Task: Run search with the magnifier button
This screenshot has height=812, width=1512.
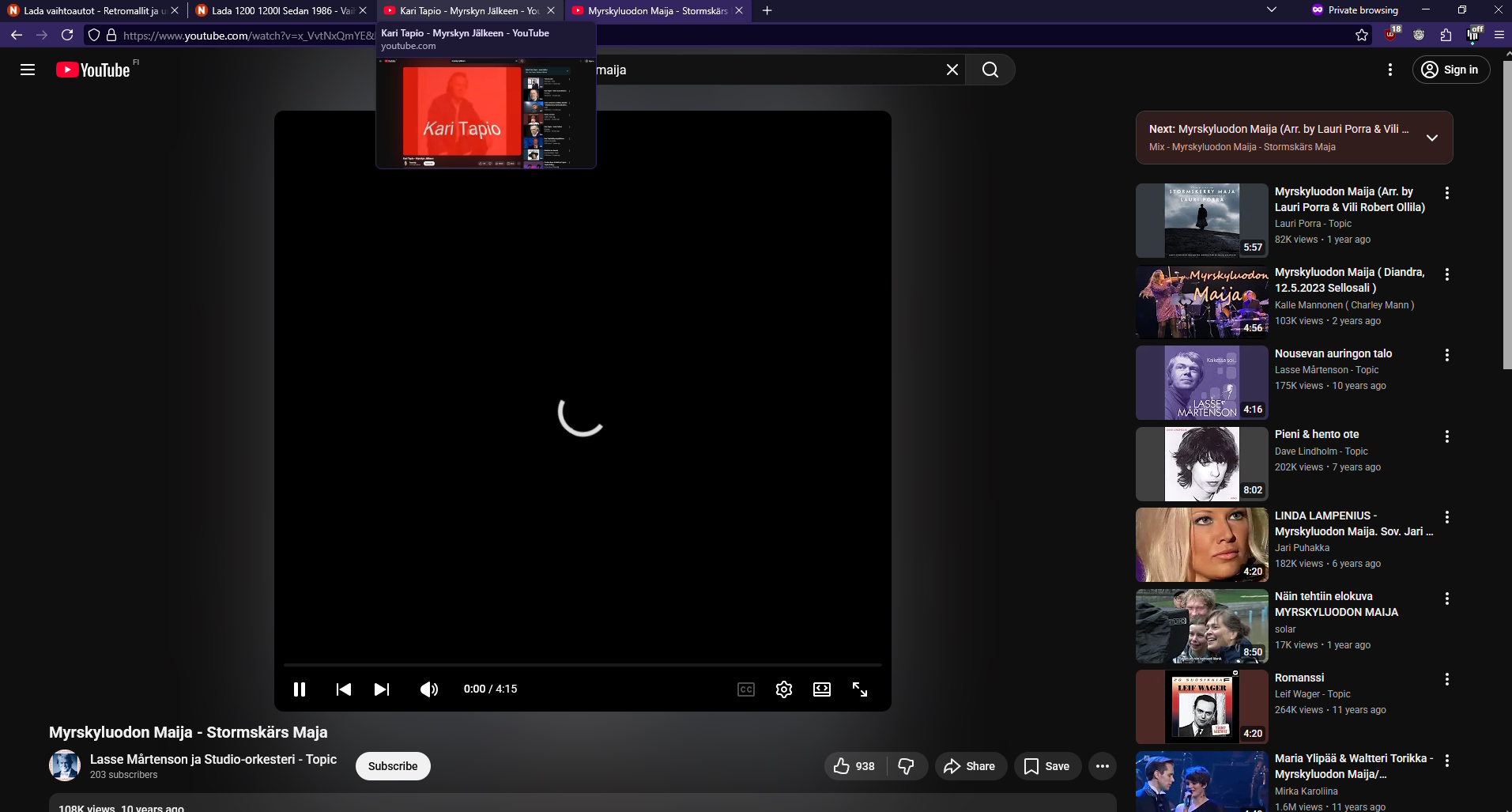Action: click(990, 70)
